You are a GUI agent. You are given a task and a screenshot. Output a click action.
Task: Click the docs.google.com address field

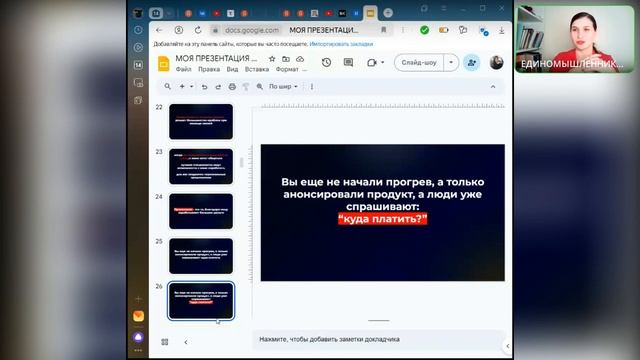click(x=252, y=30)
